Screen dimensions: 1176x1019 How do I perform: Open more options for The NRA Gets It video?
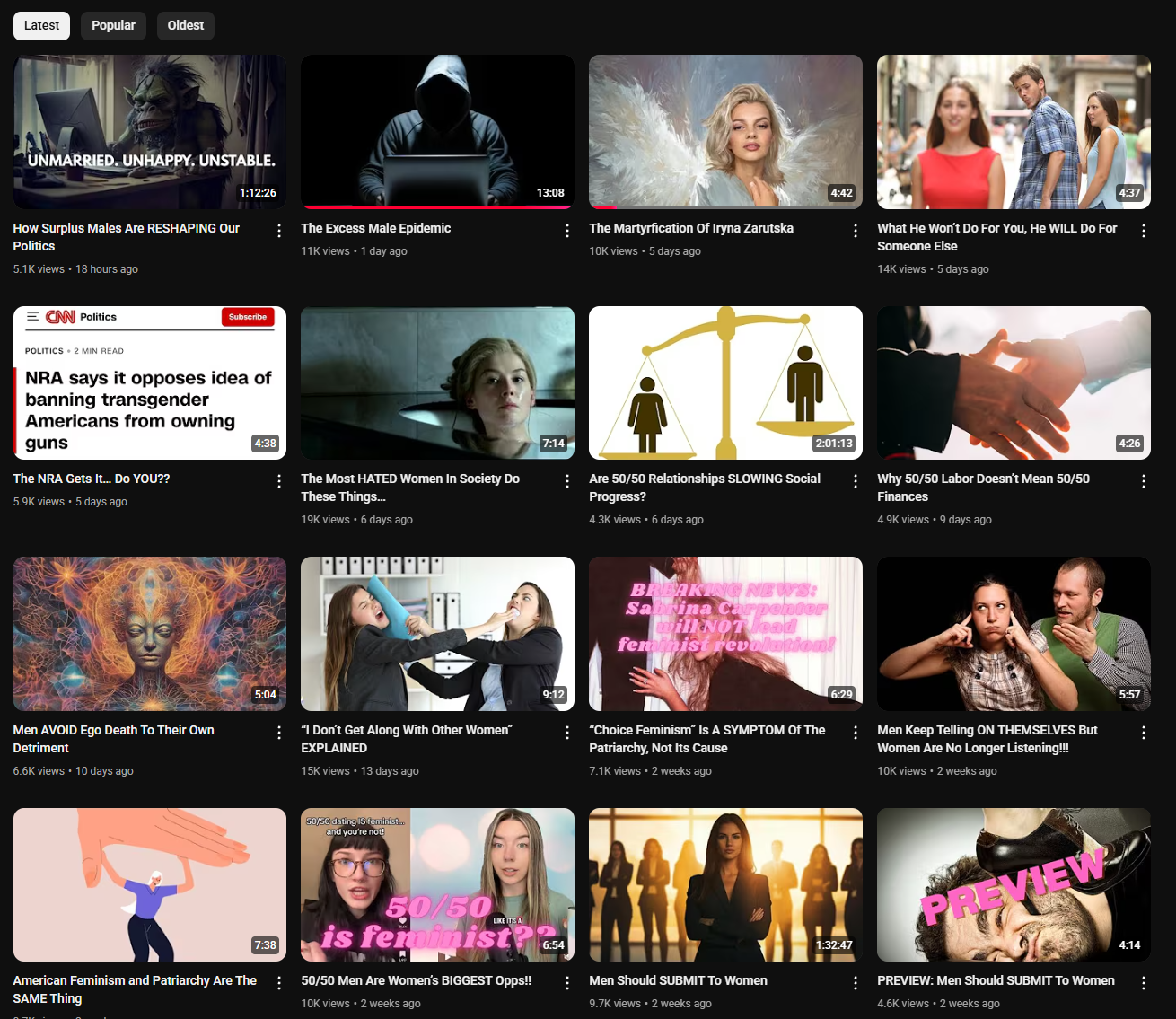pyautogui.click(x=279, y=481)
